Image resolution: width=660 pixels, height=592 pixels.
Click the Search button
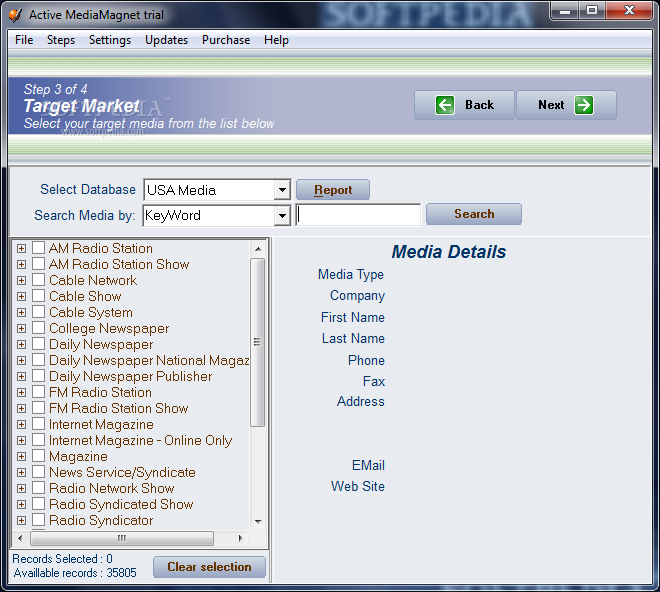[474, 214]
